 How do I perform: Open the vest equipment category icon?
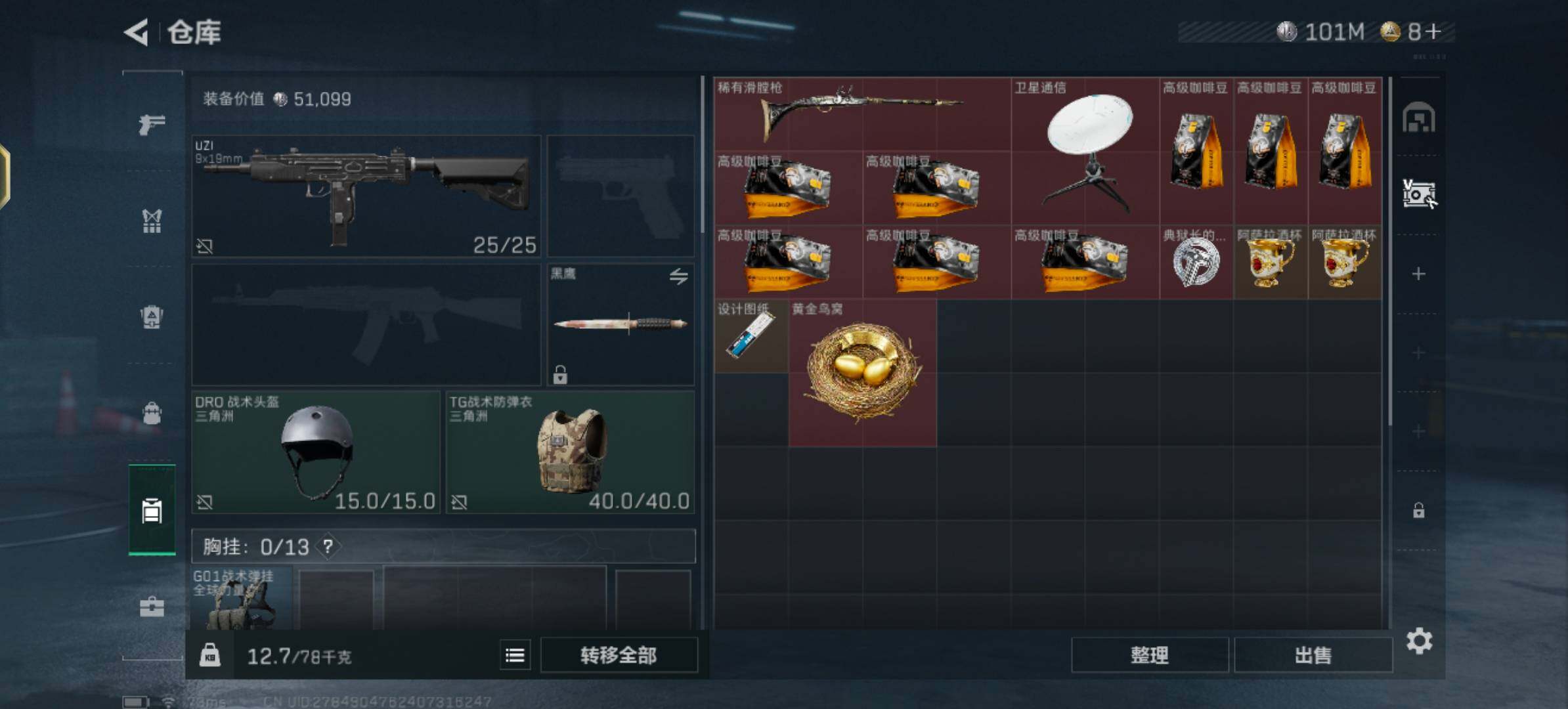tap(152, 221)
